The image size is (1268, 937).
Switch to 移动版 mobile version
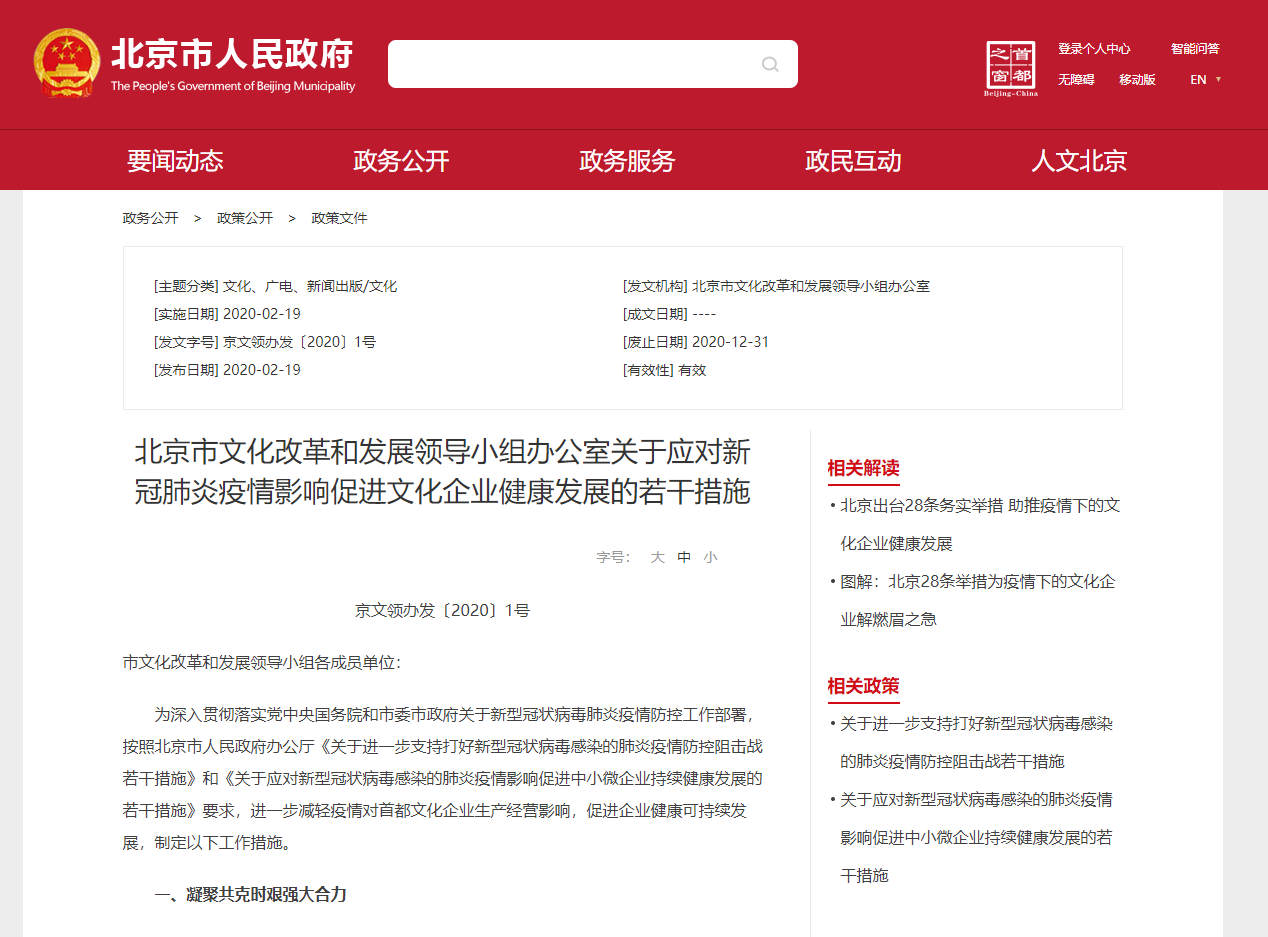[x=1137, y=80]
